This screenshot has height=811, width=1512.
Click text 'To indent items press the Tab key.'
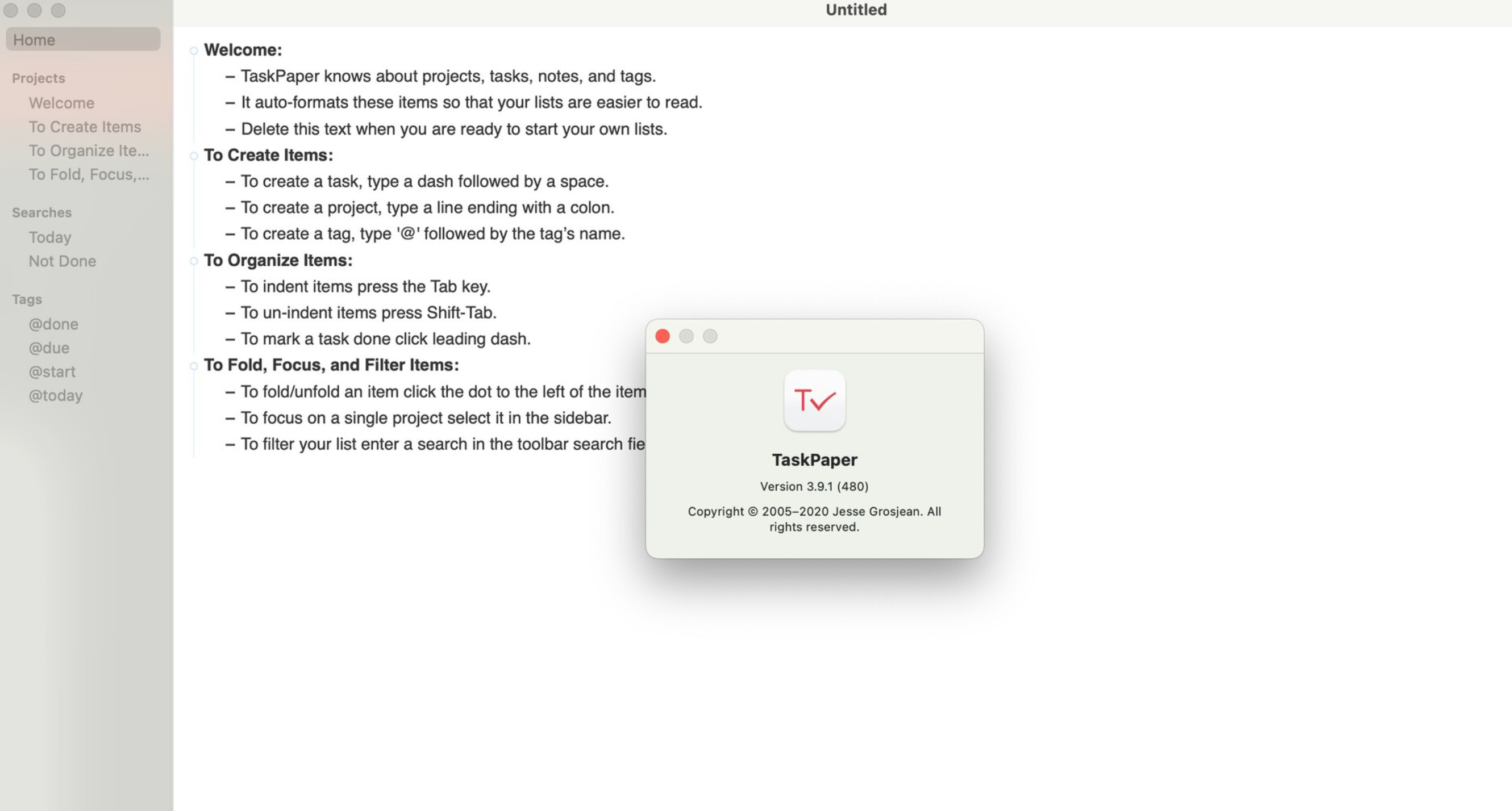coord(366,286)
